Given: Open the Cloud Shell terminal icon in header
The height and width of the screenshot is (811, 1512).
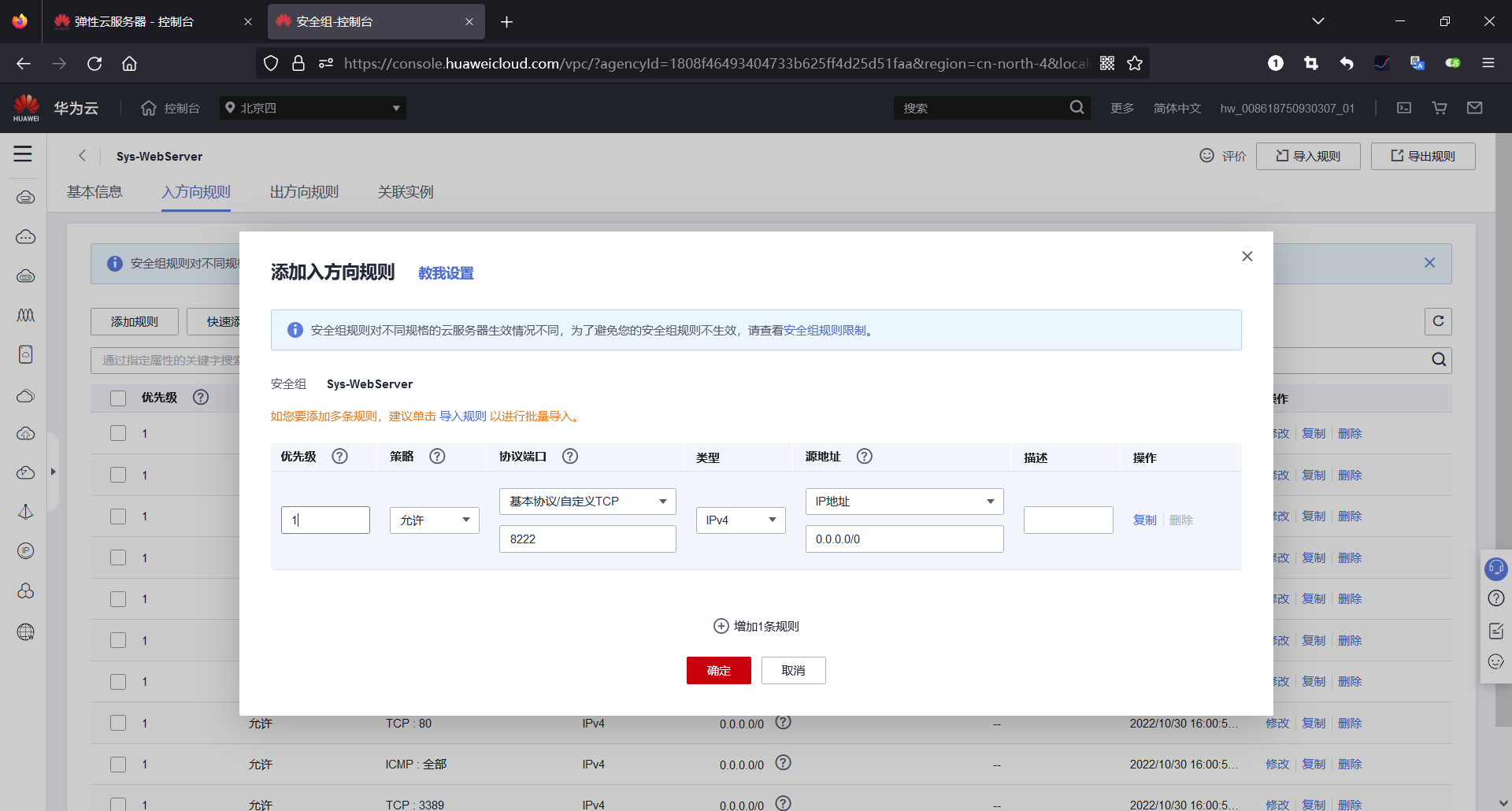Looking at the screenshot, I should point(1403,108).
